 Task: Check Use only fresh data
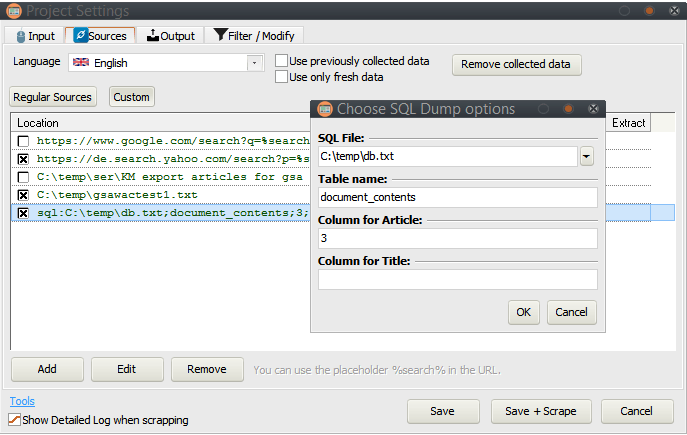click(281, 77)
